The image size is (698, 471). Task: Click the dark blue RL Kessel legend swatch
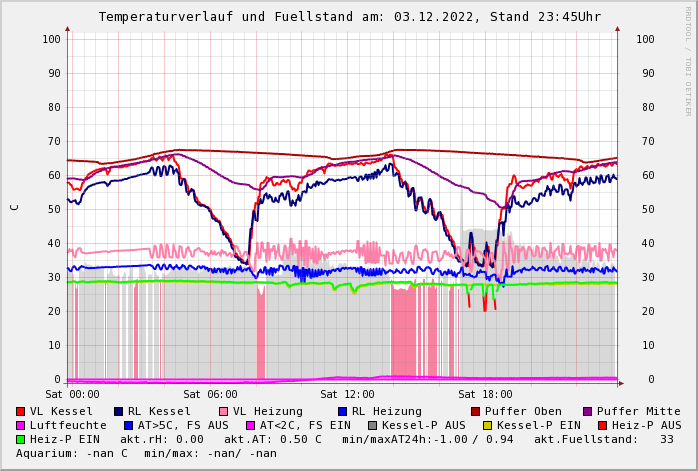coord(119,411)
